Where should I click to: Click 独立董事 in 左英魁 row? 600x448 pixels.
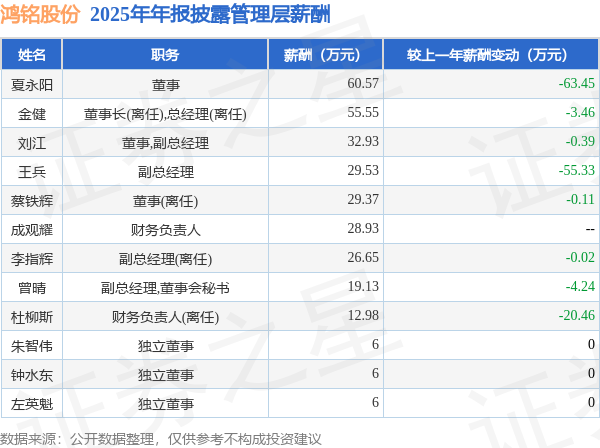click(165, 404)
